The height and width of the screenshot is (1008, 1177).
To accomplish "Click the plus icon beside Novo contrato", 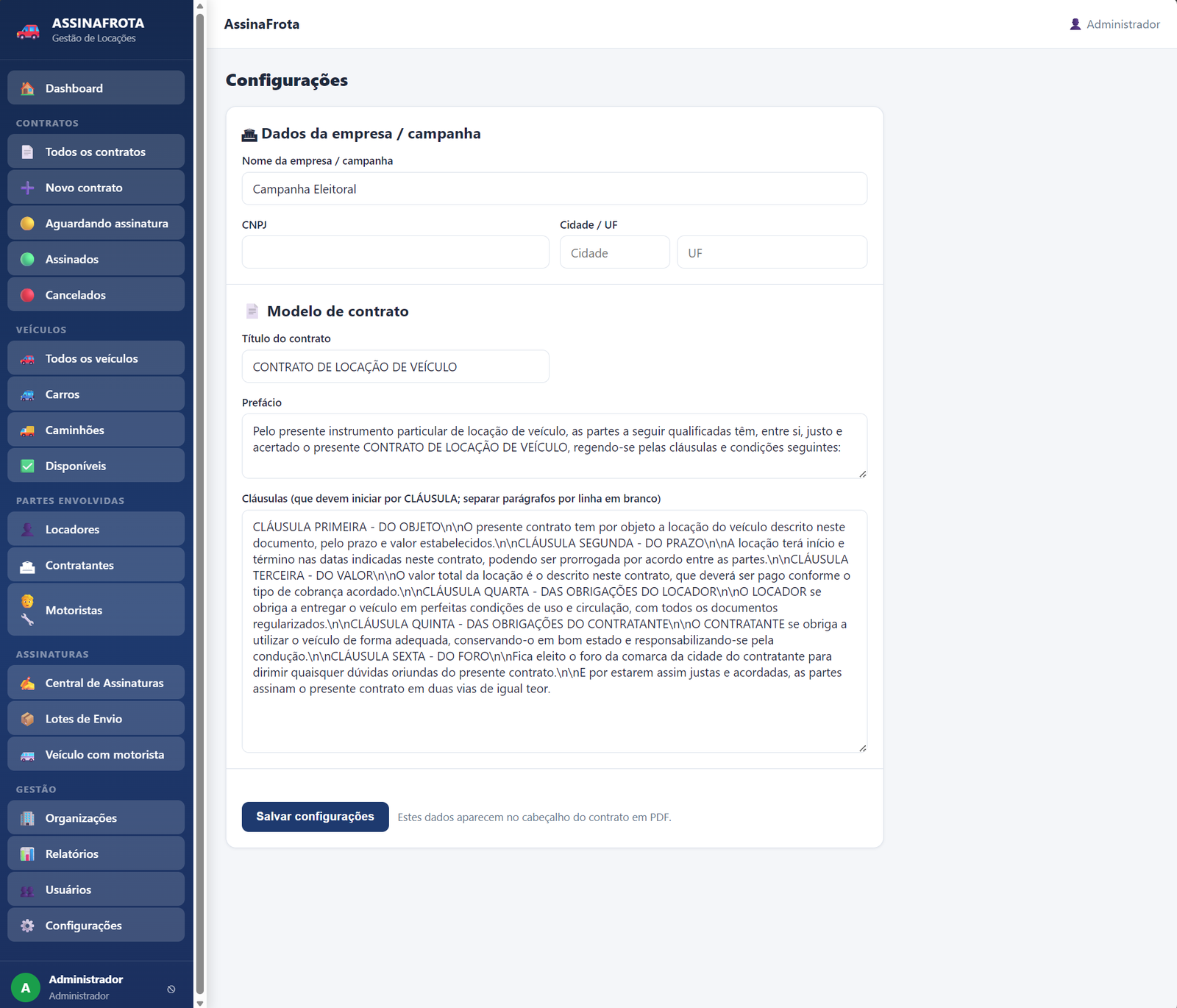I will [27, 188].
